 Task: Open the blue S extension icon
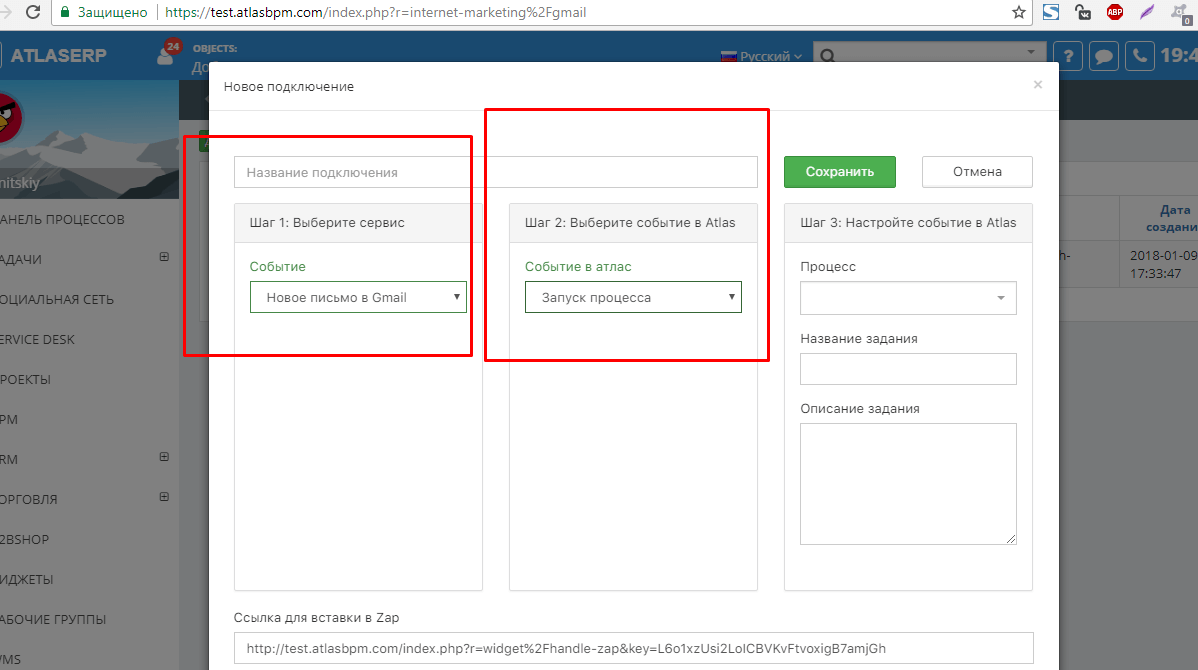tap(1051, 11)
